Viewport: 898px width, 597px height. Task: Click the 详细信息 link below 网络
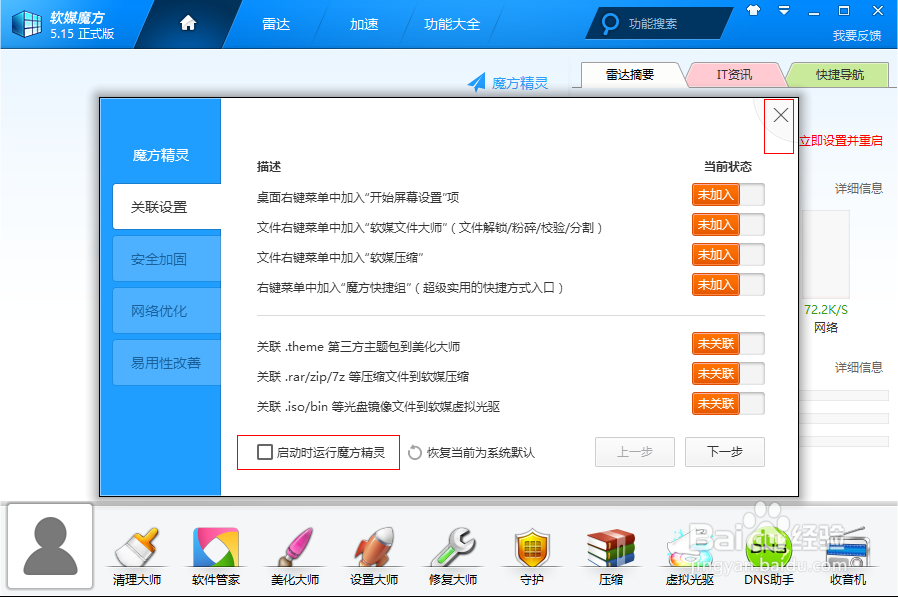pyautogui.click(x=858, y=367)
